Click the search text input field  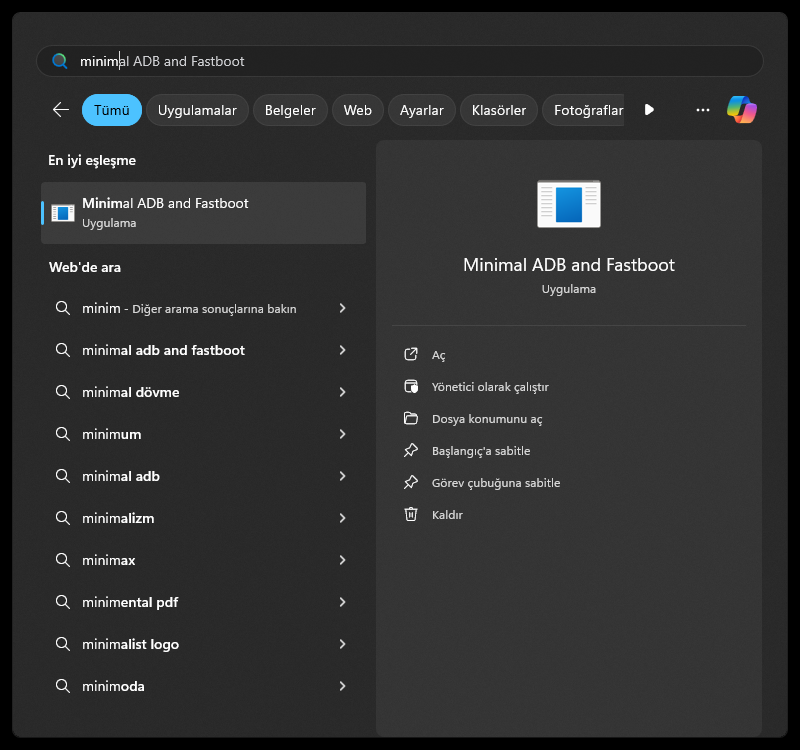[x=400, y=61]
